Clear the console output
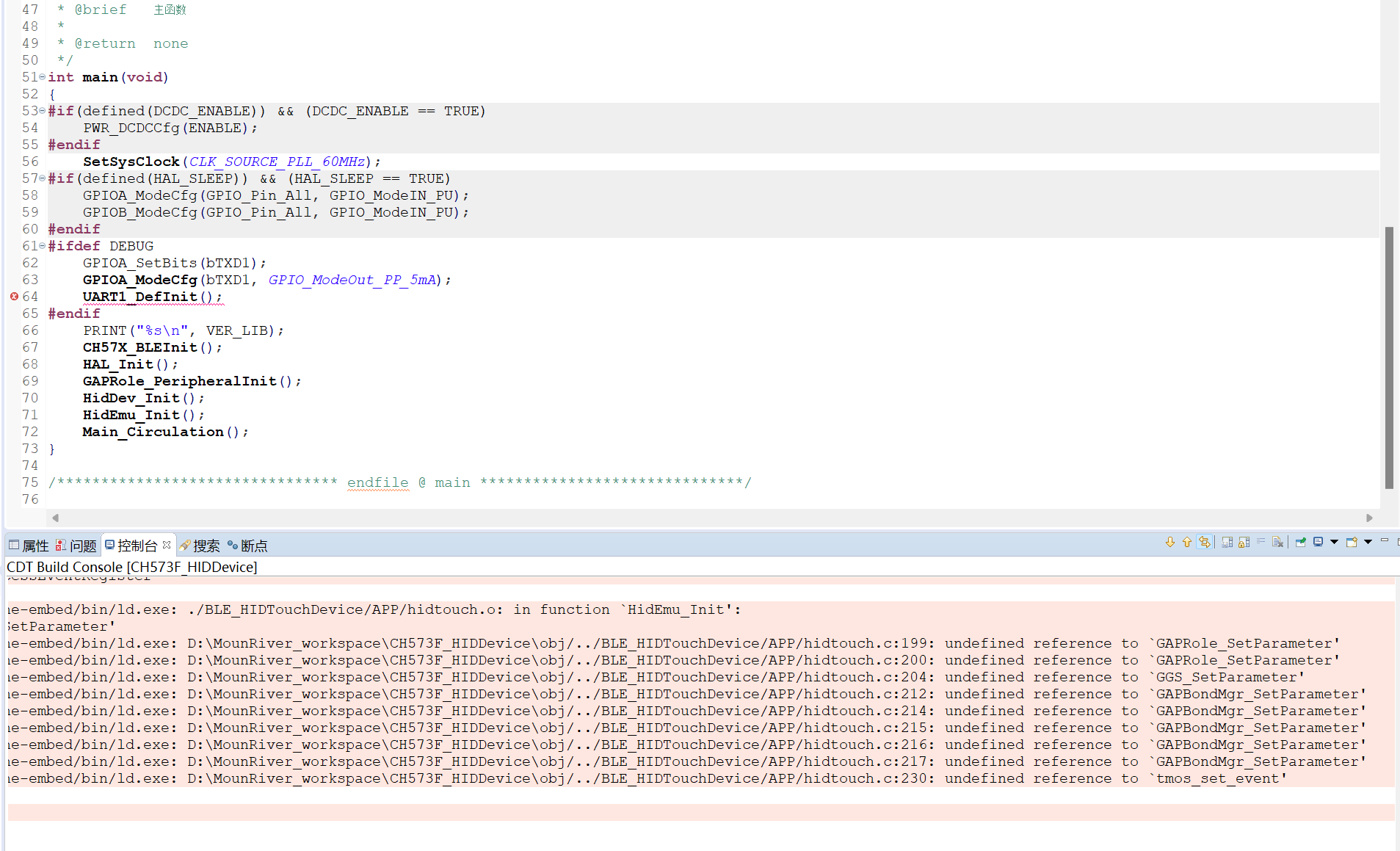This screenshot has width=1400, height=851. click(x=1277, y=543)
